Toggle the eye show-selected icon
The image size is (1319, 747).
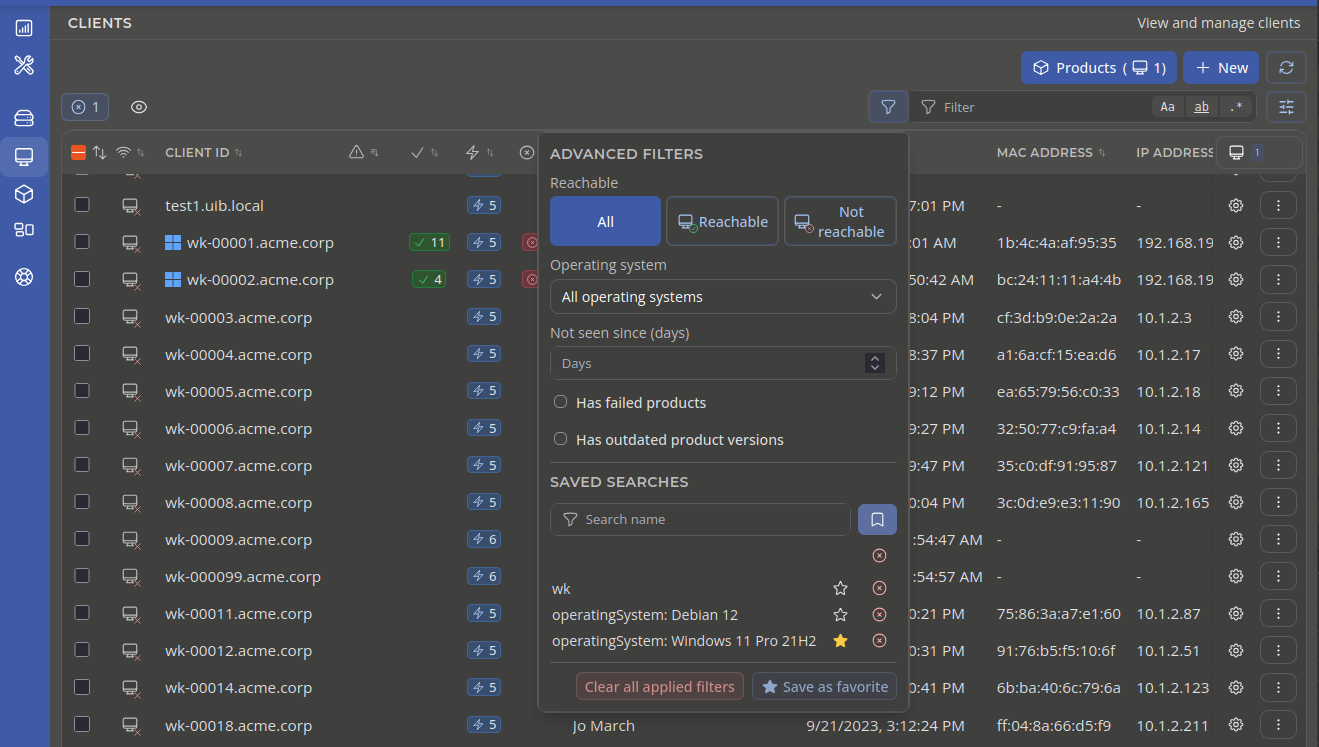[139, 107]
